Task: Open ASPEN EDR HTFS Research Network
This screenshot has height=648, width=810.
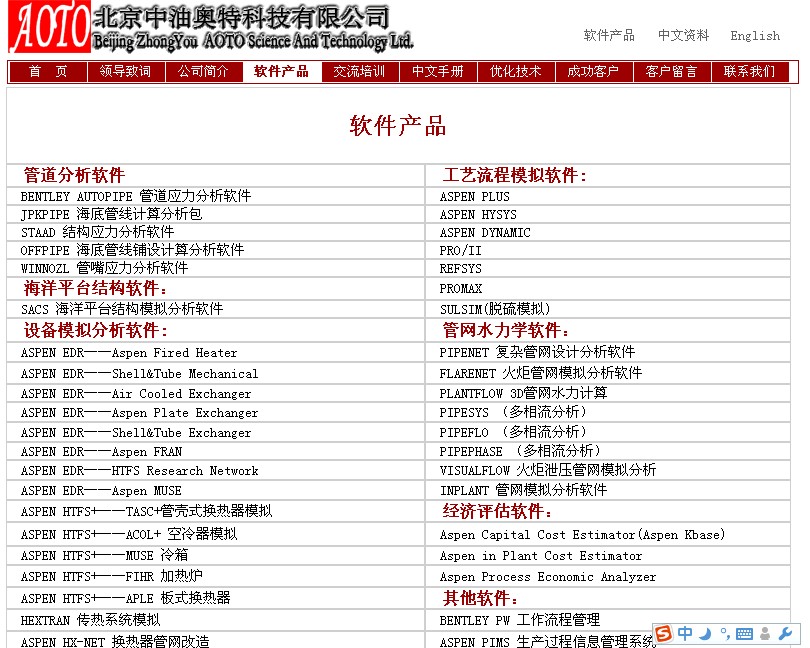Action: pos(139,471)
